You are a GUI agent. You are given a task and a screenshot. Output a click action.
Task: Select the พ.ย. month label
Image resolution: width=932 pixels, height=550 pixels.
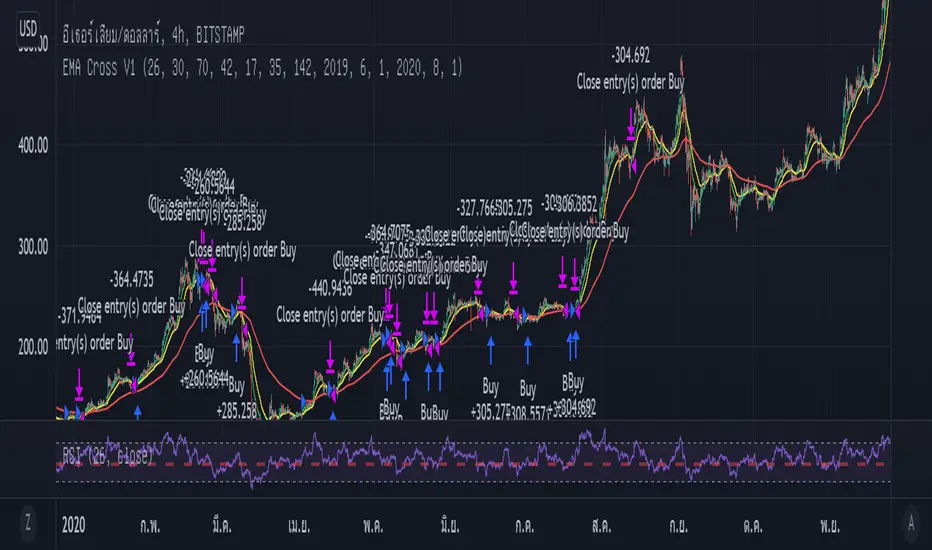click(830, 525)
